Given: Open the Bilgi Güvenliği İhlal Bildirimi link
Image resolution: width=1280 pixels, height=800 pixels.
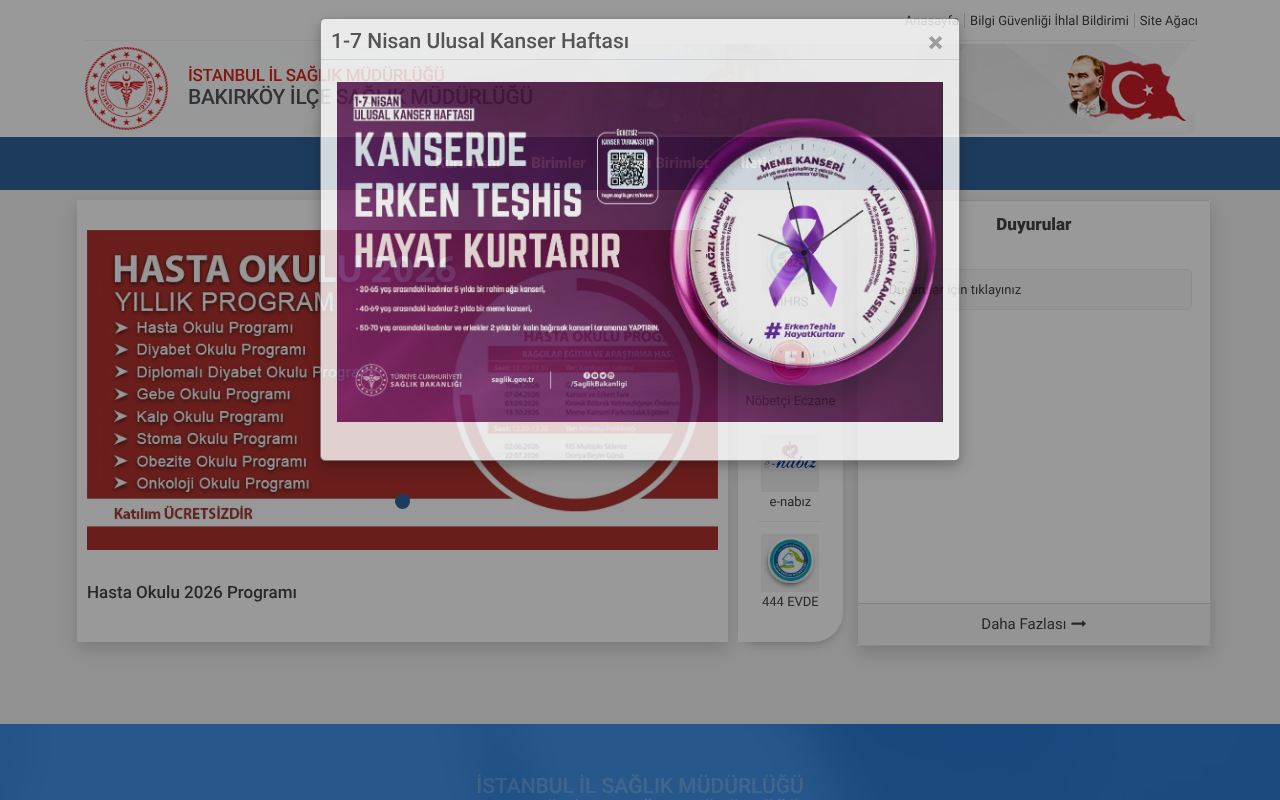Looking at the screenshot, I should 1049,21.
